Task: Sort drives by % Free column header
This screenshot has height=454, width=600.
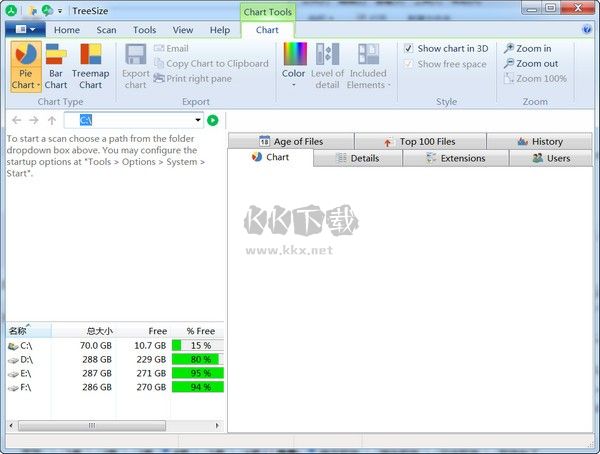Action: 197,331
